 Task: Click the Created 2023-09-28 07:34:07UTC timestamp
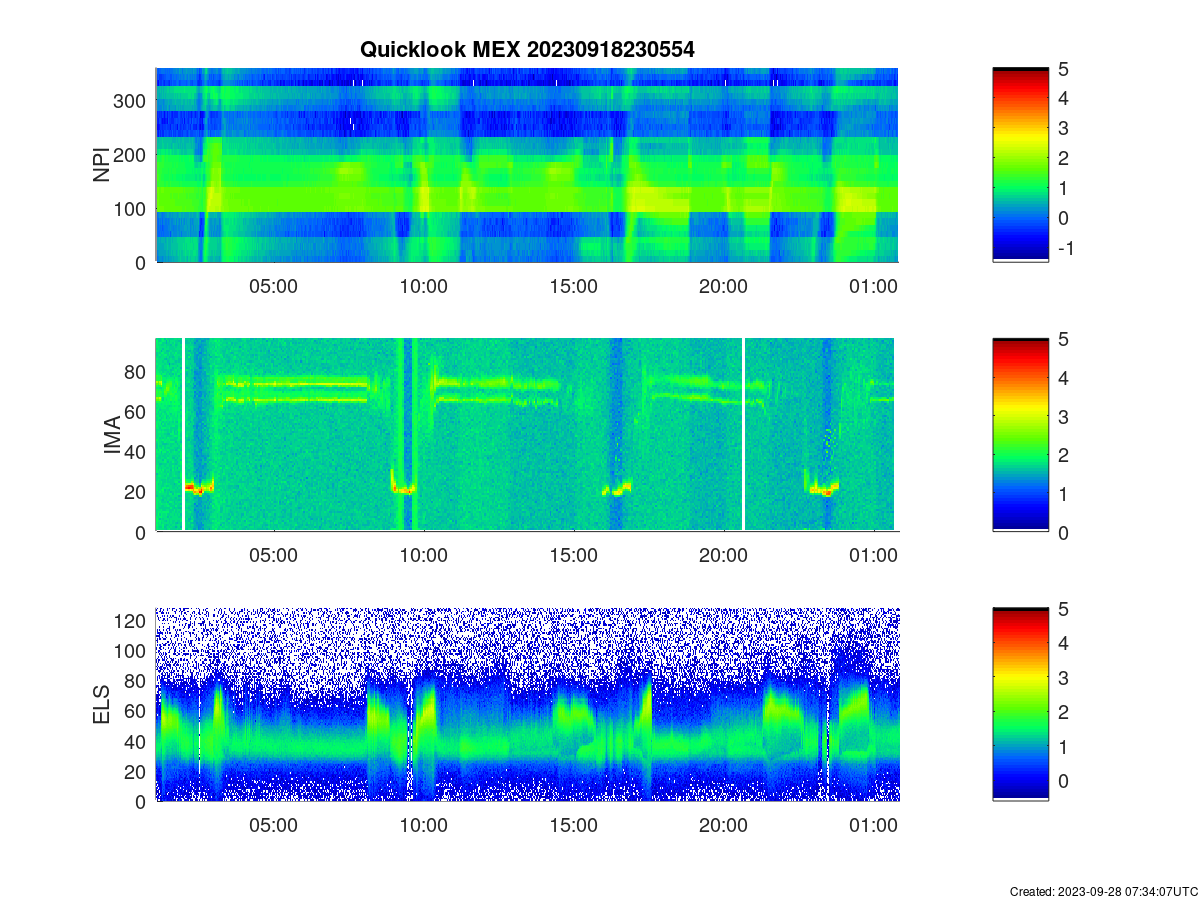point(1103,891)
